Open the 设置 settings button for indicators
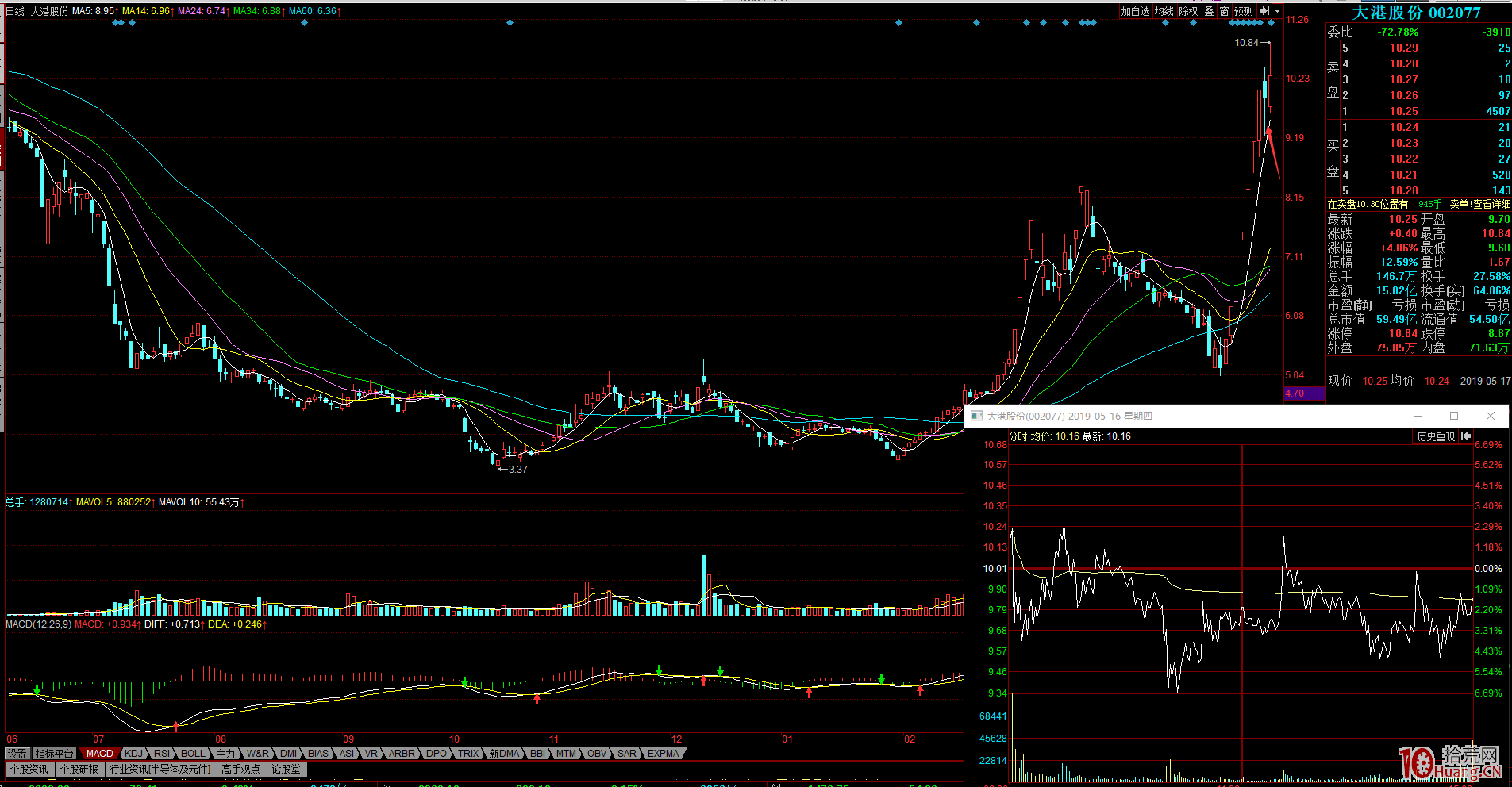Image resolution: width=1512 pixels, height=787 pixels. click(x=17, y=754)
